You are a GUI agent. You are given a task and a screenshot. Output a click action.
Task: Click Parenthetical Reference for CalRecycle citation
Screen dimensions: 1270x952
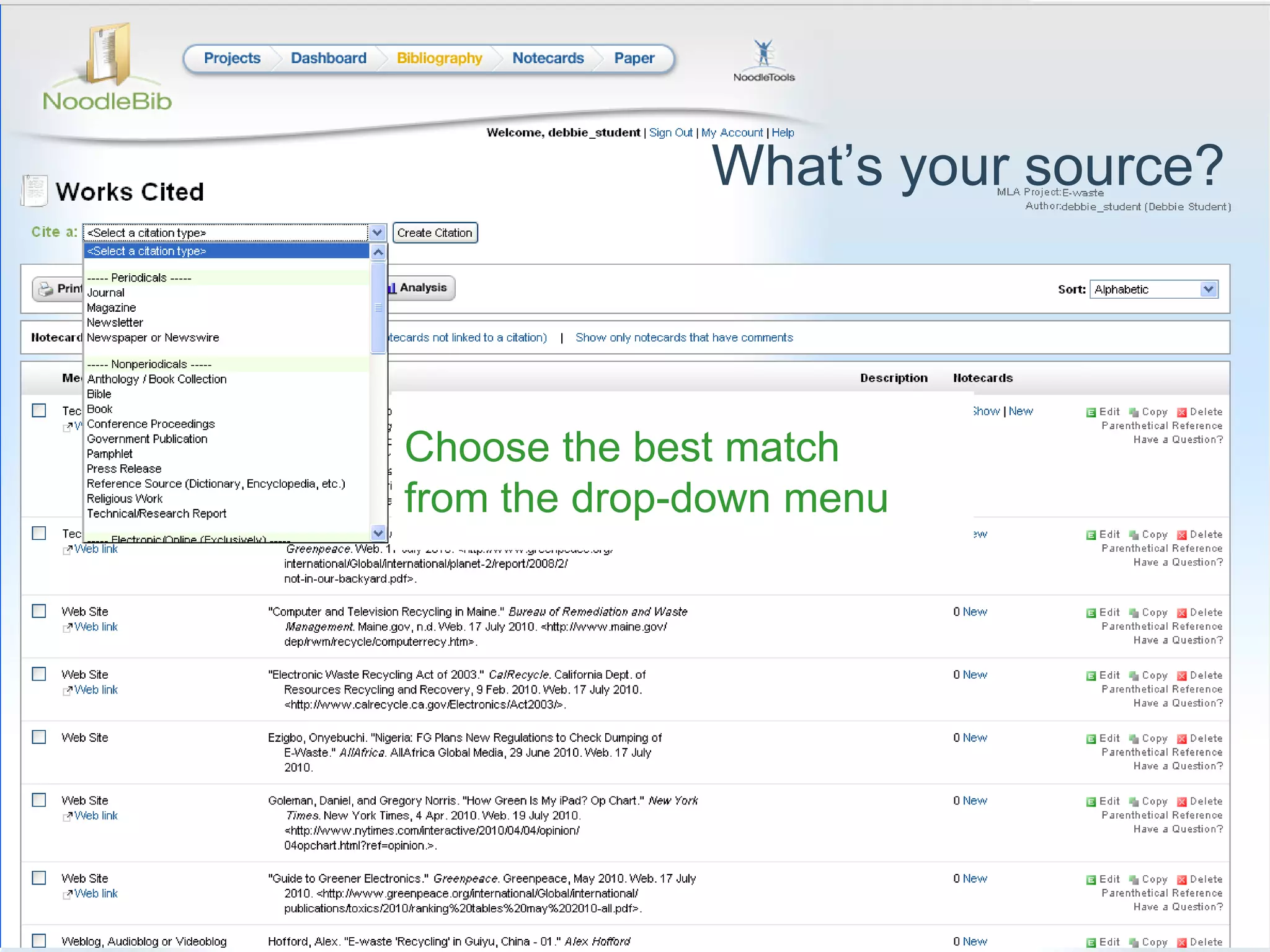tap(1161, 689)
